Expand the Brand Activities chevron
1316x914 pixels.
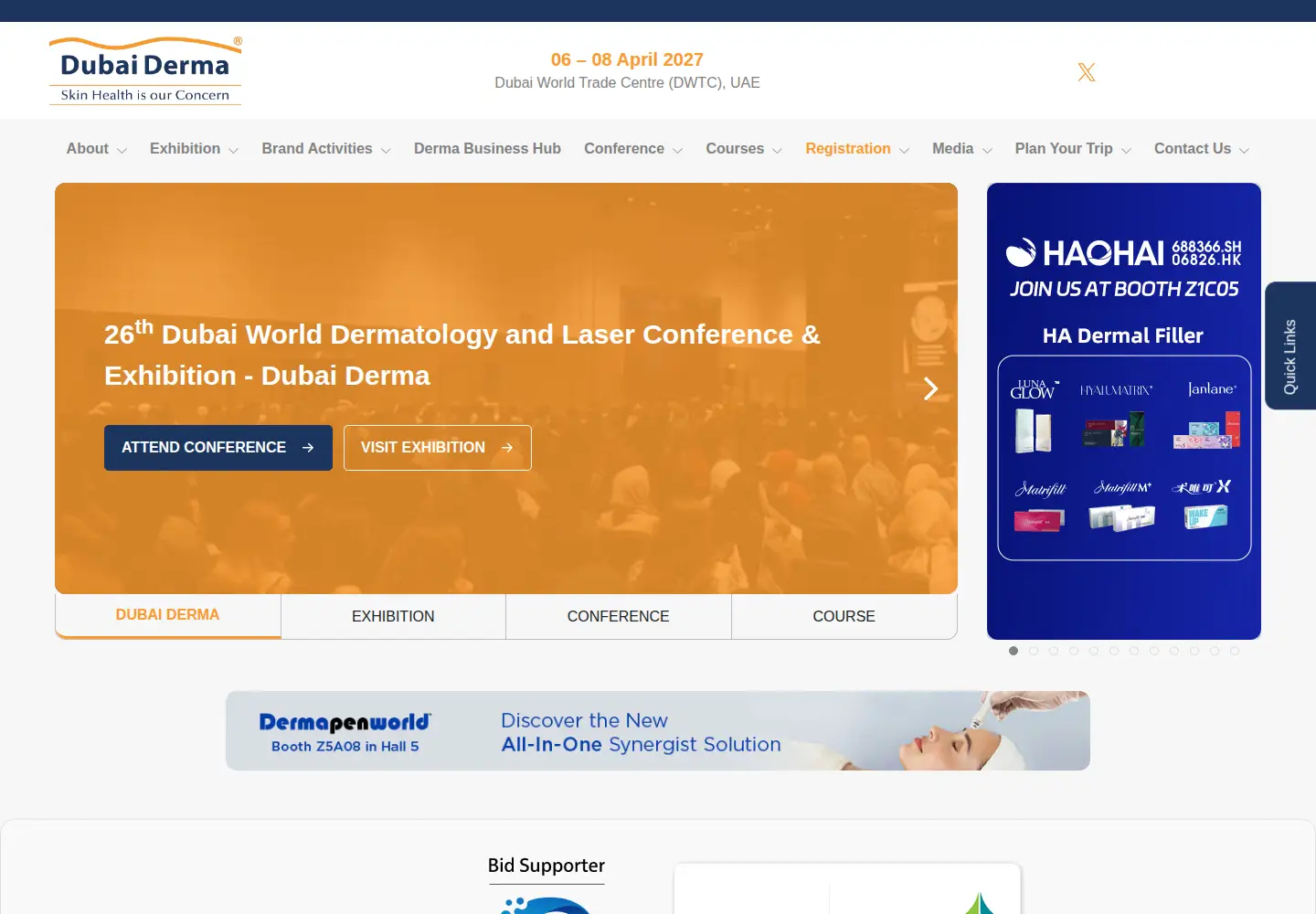386,151
